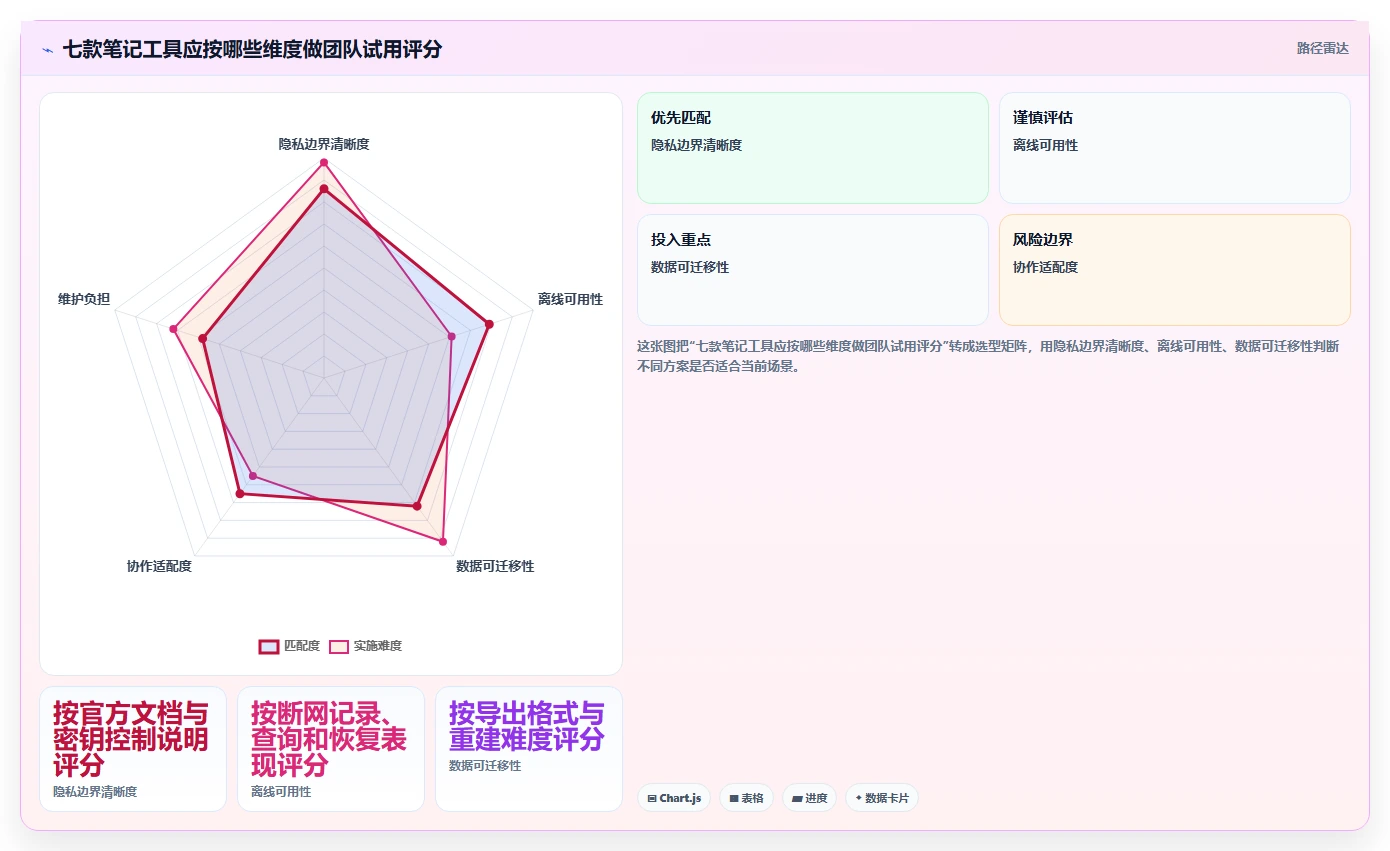The width and height of the screenshot is (1390, 851).
Task: Open the 优先匹配 card
Action: coord(812,148)
